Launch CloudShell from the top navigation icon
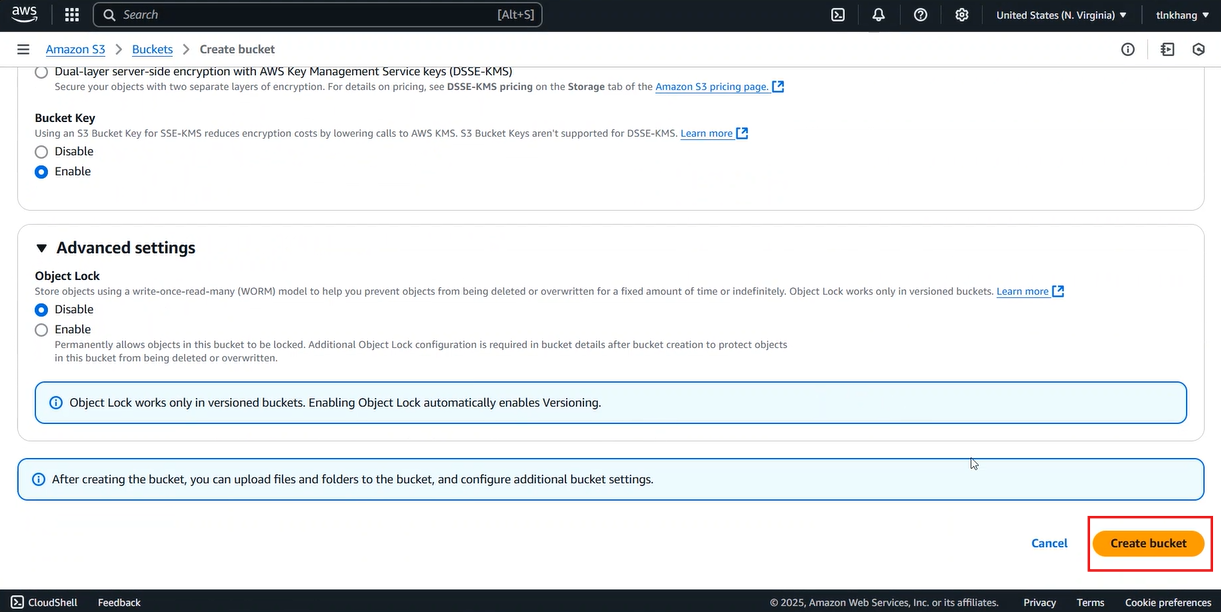The height and width of the screenshot is (612, 1221). 838,15
